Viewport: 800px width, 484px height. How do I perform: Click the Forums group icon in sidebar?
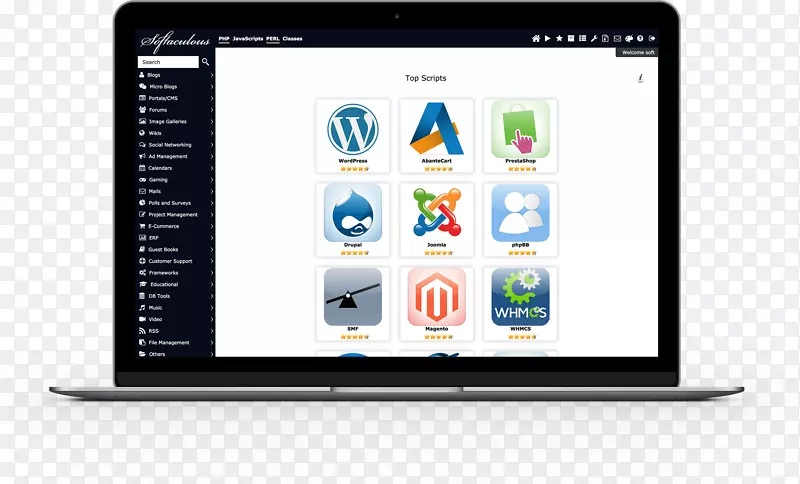(x=142, y=110)
